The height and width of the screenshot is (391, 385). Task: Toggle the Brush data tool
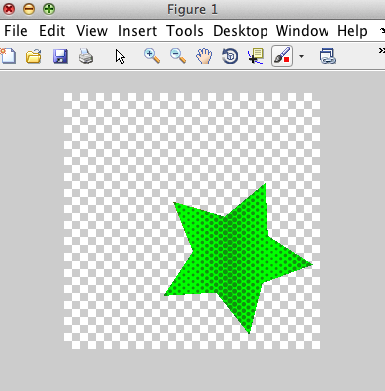(x=282, y=56)
